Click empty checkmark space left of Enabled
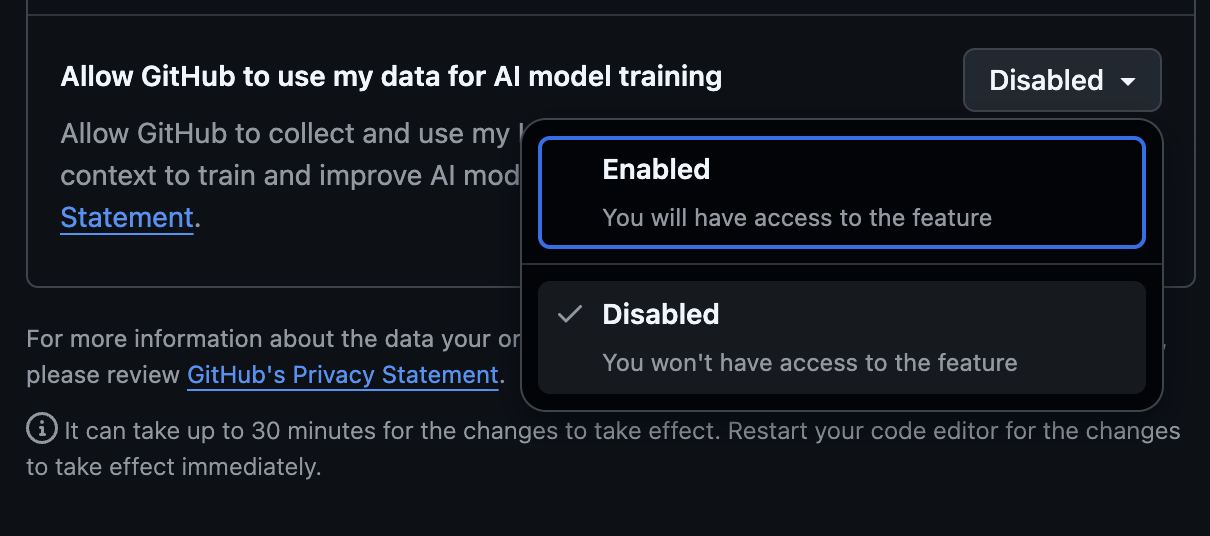This screenshot has width=1210, height=536. point(570,170)
